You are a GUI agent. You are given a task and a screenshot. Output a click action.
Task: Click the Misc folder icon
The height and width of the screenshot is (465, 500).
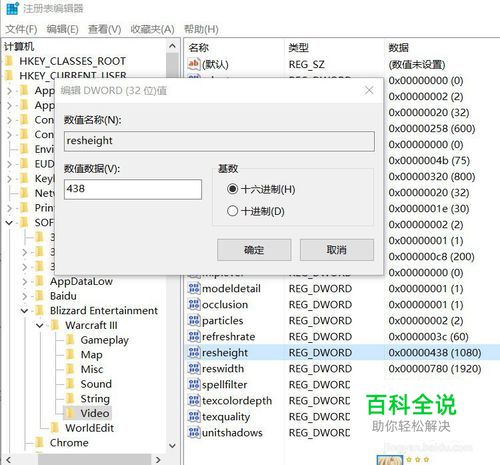[x=70, y=369]
